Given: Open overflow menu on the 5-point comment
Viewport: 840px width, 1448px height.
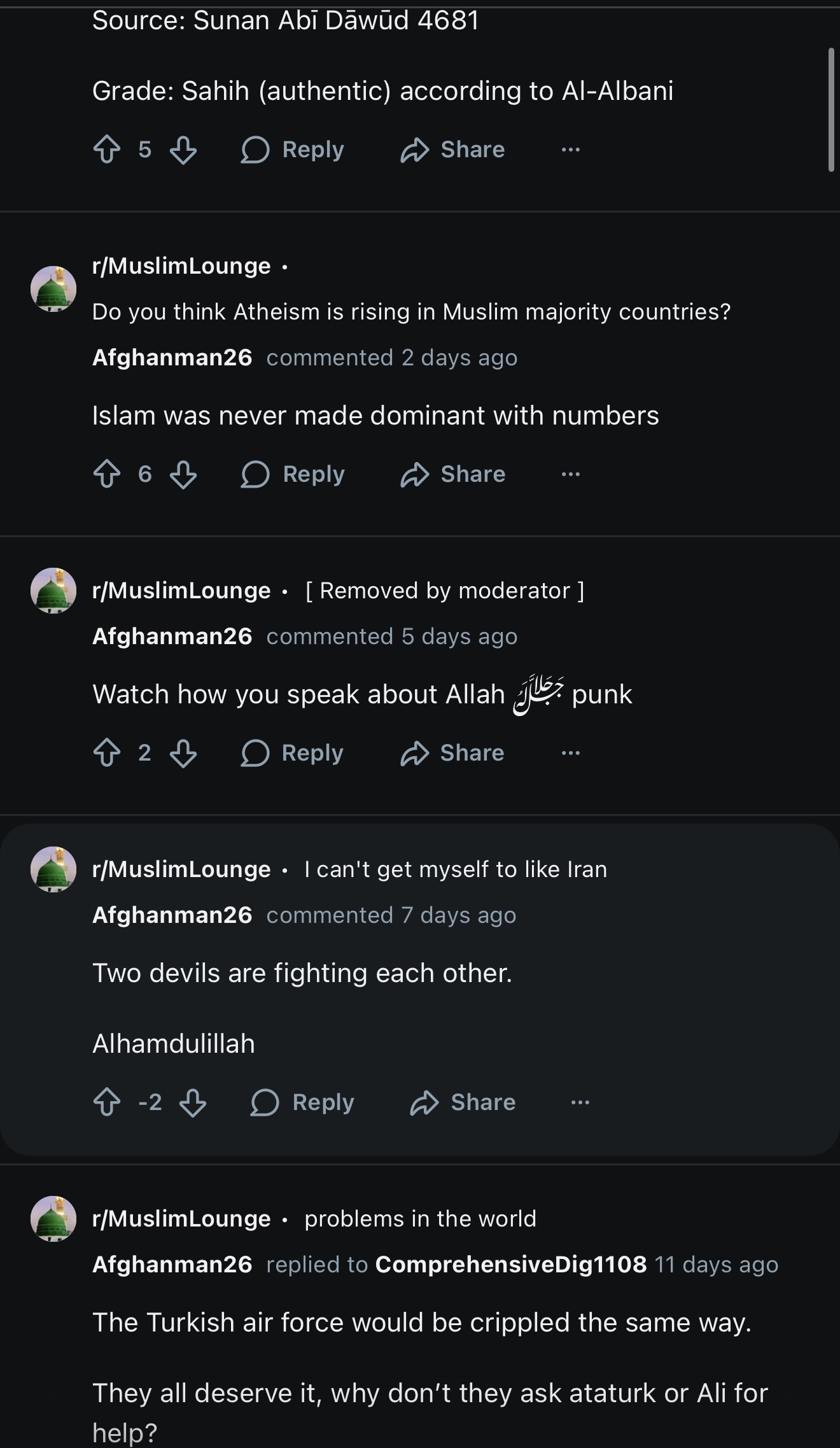Looking at the screenshot, I should pyautogui.click(x=571, y=150).
